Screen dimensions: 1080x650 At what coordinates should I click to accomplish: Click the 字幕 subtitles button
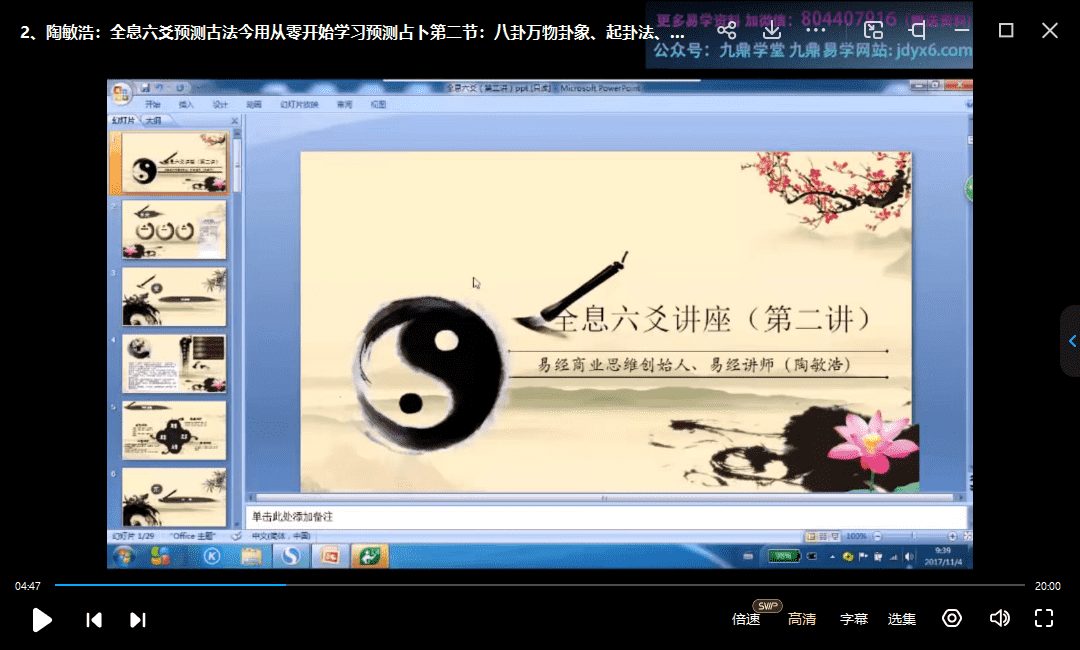(853, 619)
